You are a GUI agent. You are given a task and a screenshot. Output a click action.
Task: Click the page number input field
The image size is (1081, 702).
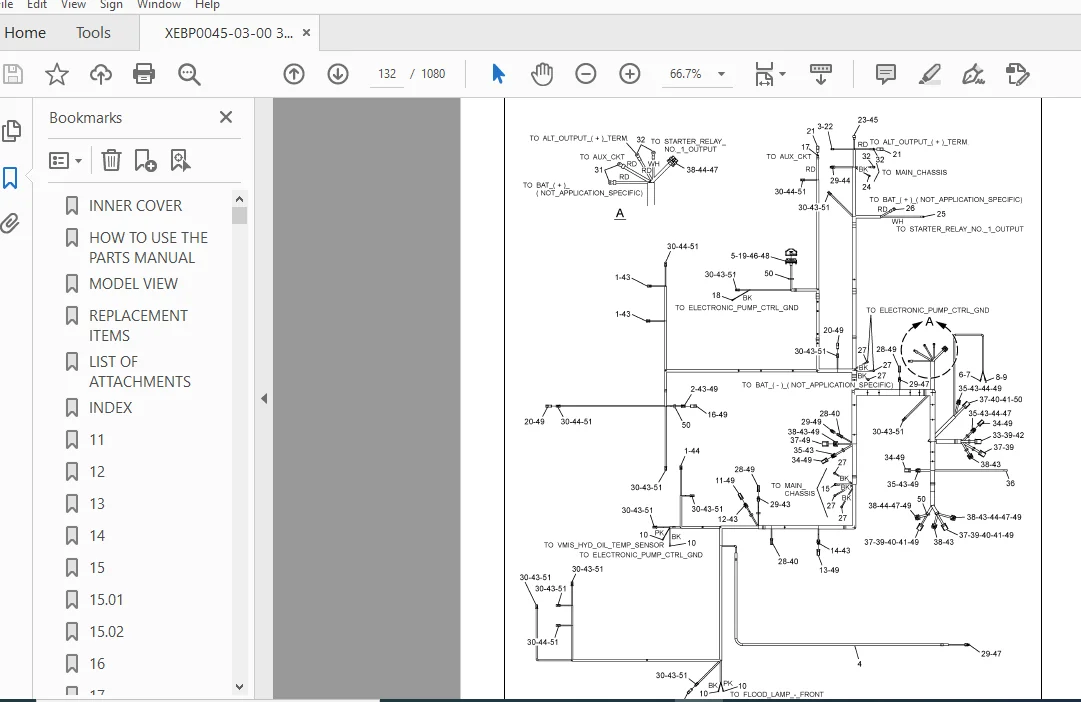pos(387,74)
